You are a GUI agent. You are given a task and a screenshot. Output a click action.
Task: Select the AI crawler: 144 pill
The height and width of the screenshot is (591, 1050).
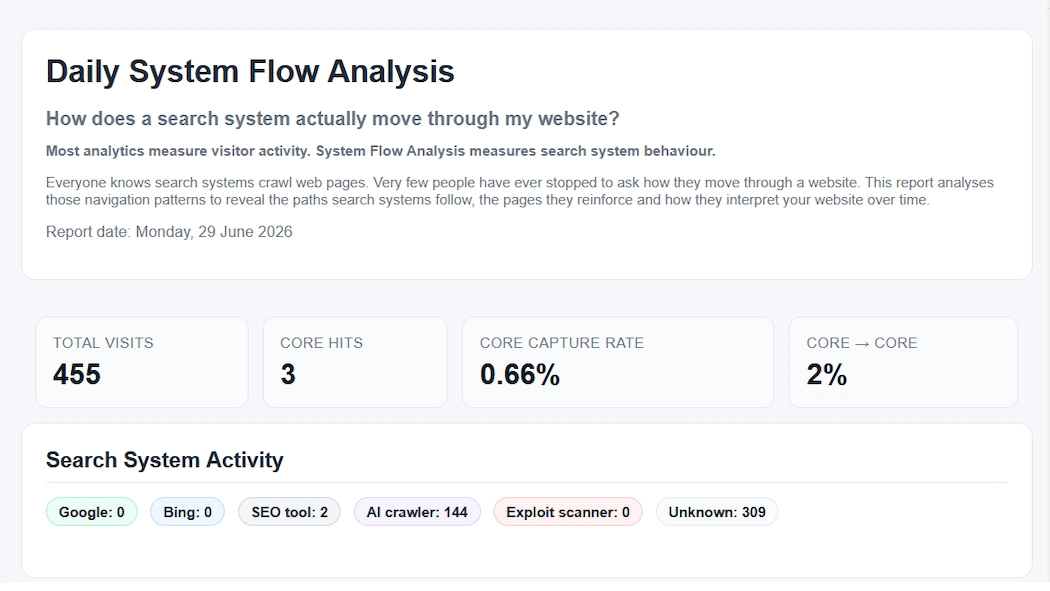[x=417, y=512]
